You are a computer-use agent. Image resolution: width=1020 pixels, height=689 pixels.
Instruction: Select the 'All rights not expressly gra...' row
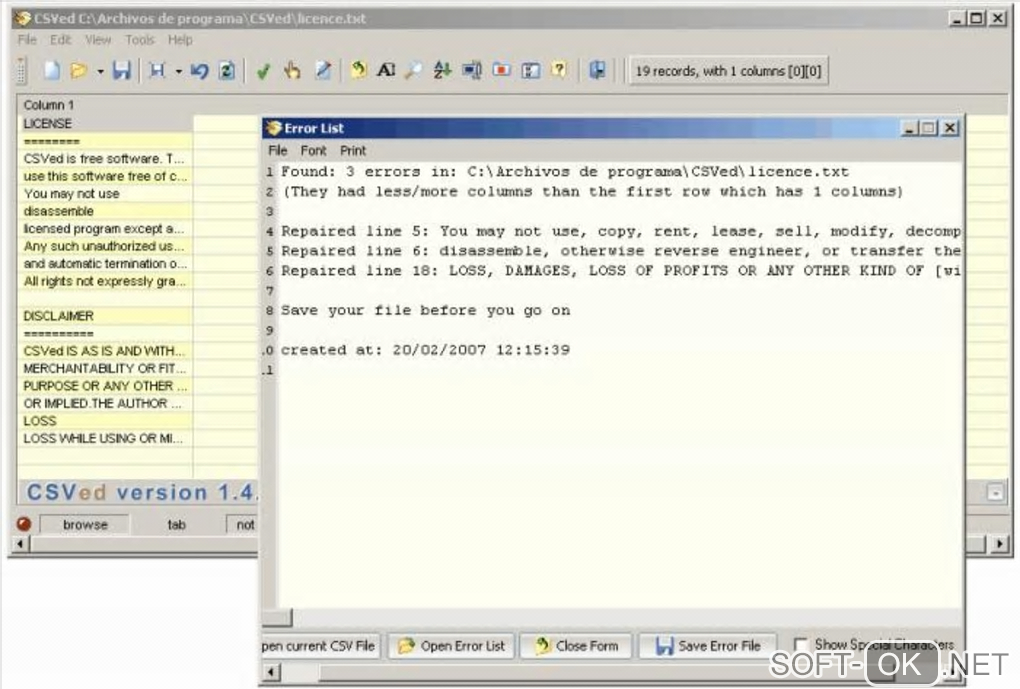click(106, 282)
